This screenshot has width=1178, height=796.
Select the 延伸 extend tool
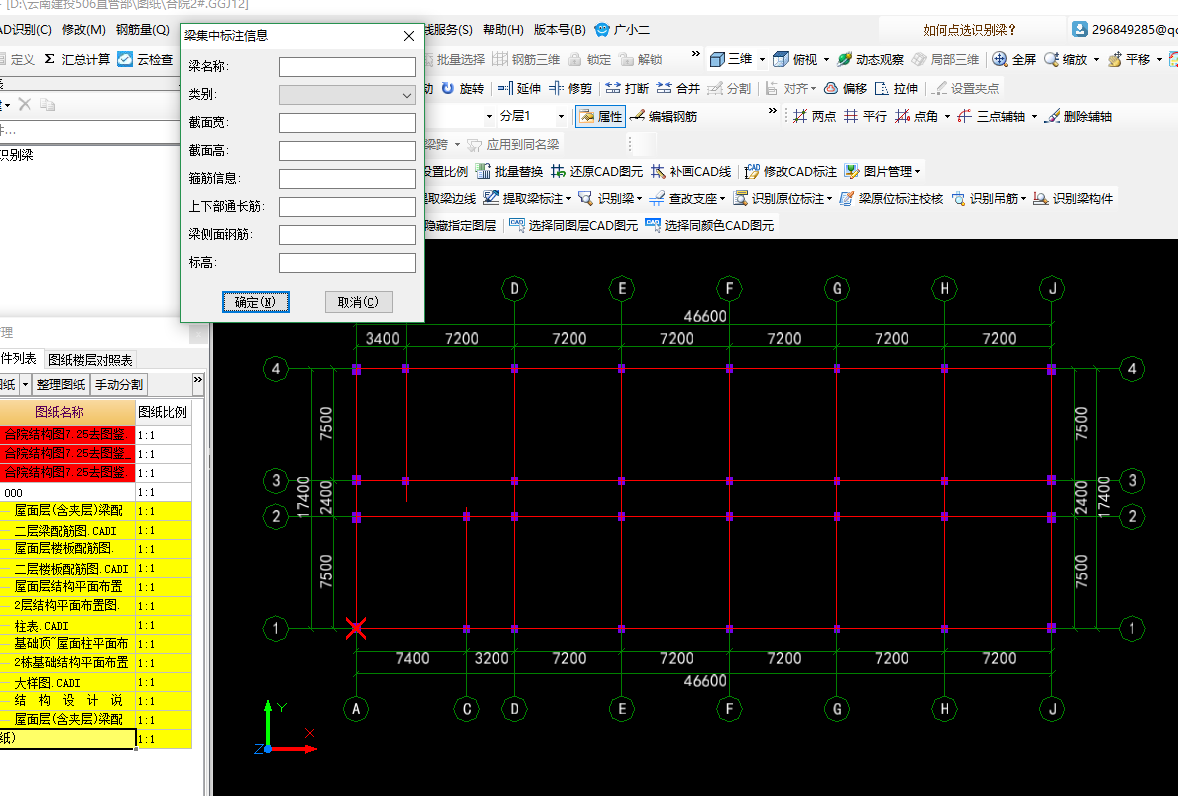pos(519,88)
